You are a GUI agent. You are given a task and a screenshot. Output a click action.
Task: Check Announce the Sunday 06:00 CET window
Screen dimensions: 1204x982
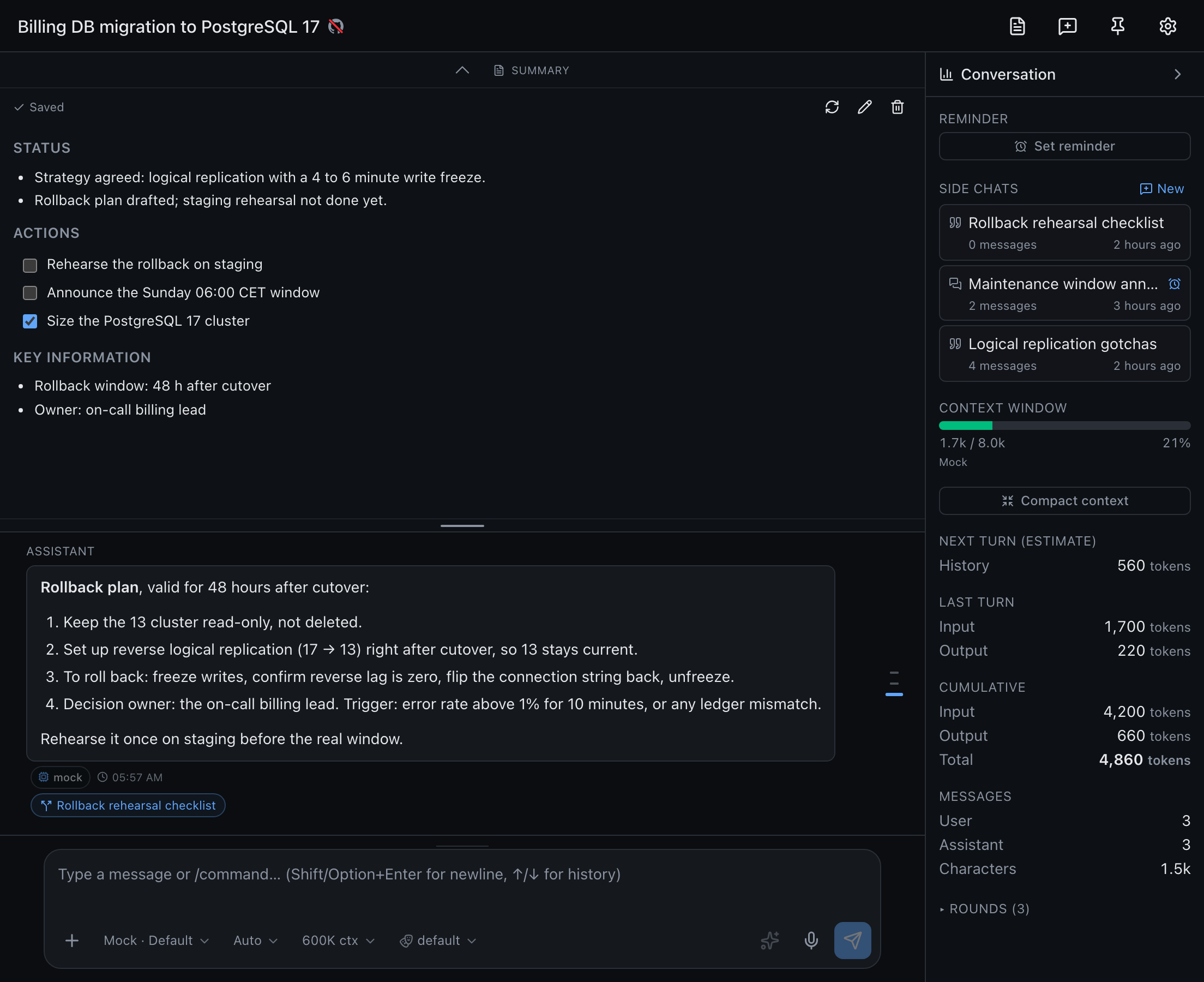click(x=30, y=293)
